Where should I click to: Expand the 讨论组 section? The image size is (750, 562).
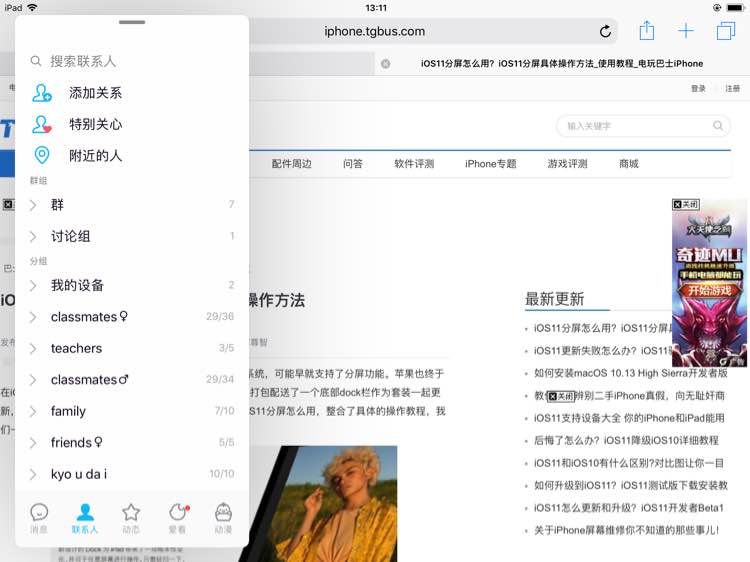tap(132, 236)
